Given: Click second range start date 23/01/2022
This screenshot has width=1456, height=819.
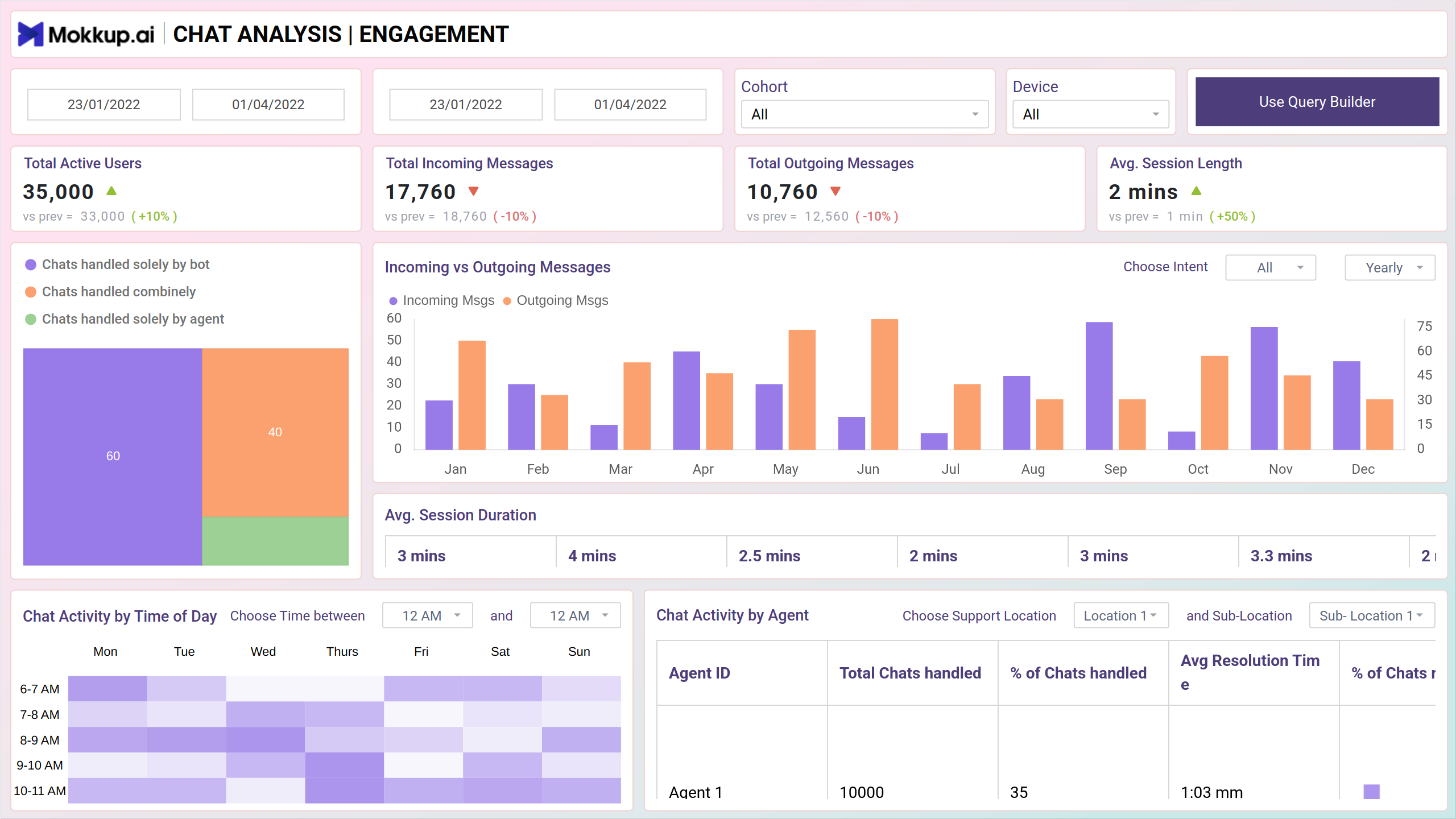Looking at the screenshot, I should (466, 105).
